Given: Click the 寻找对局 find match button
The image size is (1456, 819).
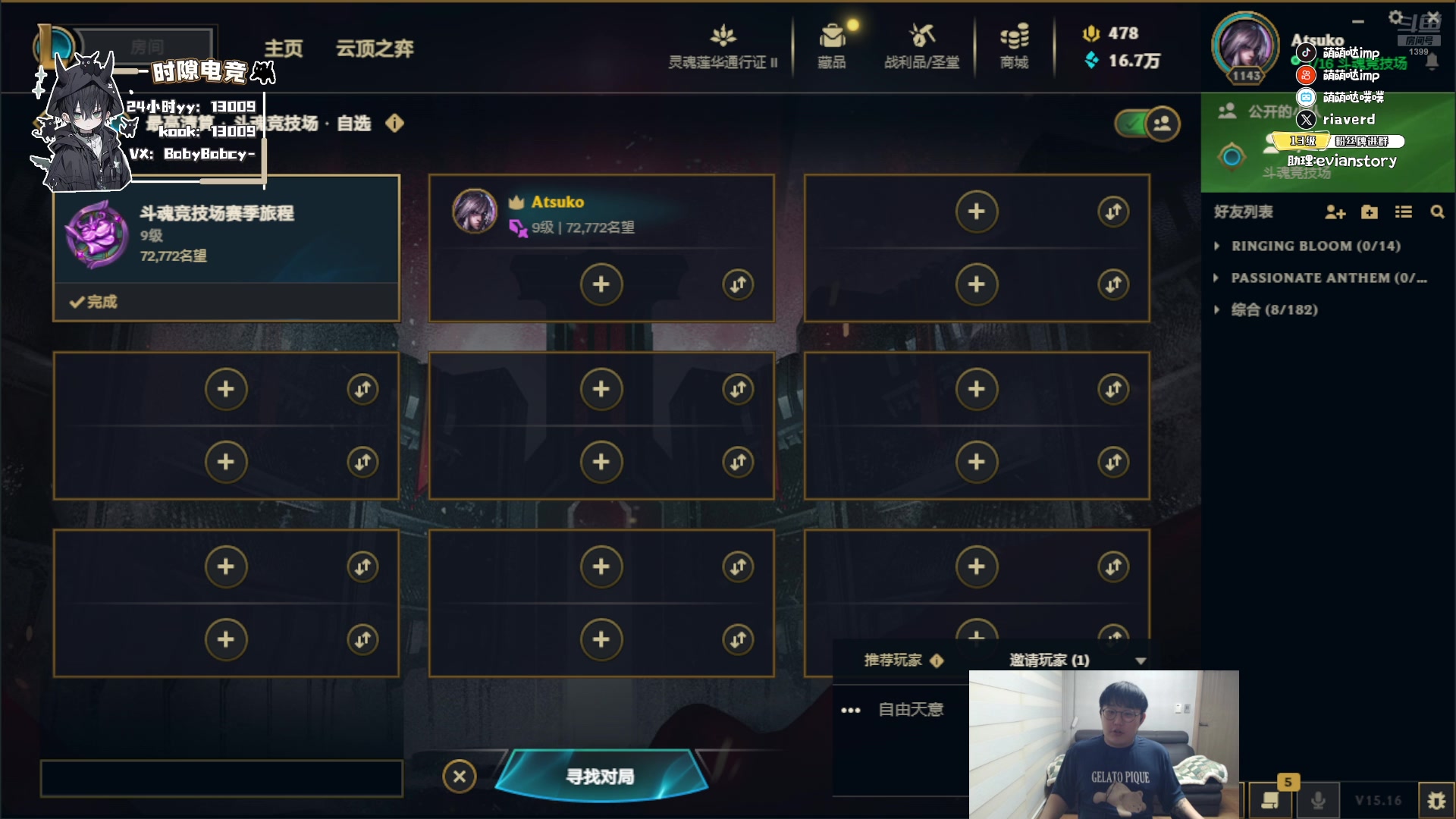Looking at the screenshot, I should 601,776.
